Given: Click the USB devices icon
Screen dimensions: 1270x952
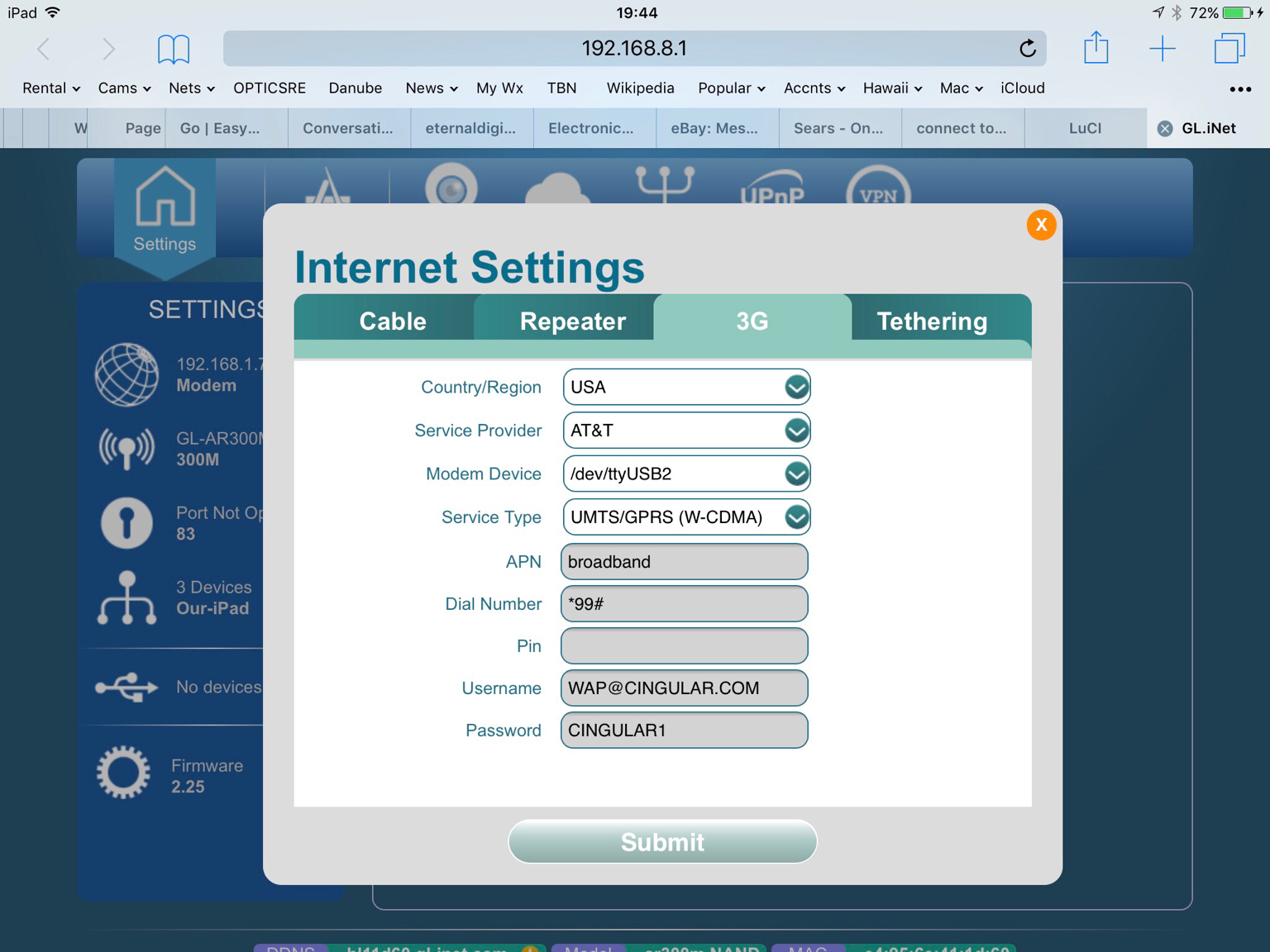Looking at the screenshot, I should (x=127, y=687).
